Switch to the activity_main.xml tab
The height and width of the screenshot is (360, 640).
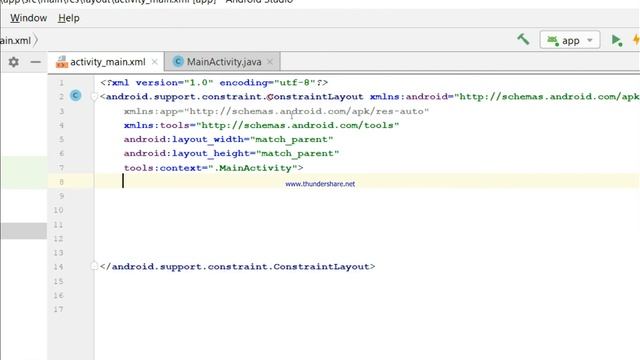(x=107, y=62)
